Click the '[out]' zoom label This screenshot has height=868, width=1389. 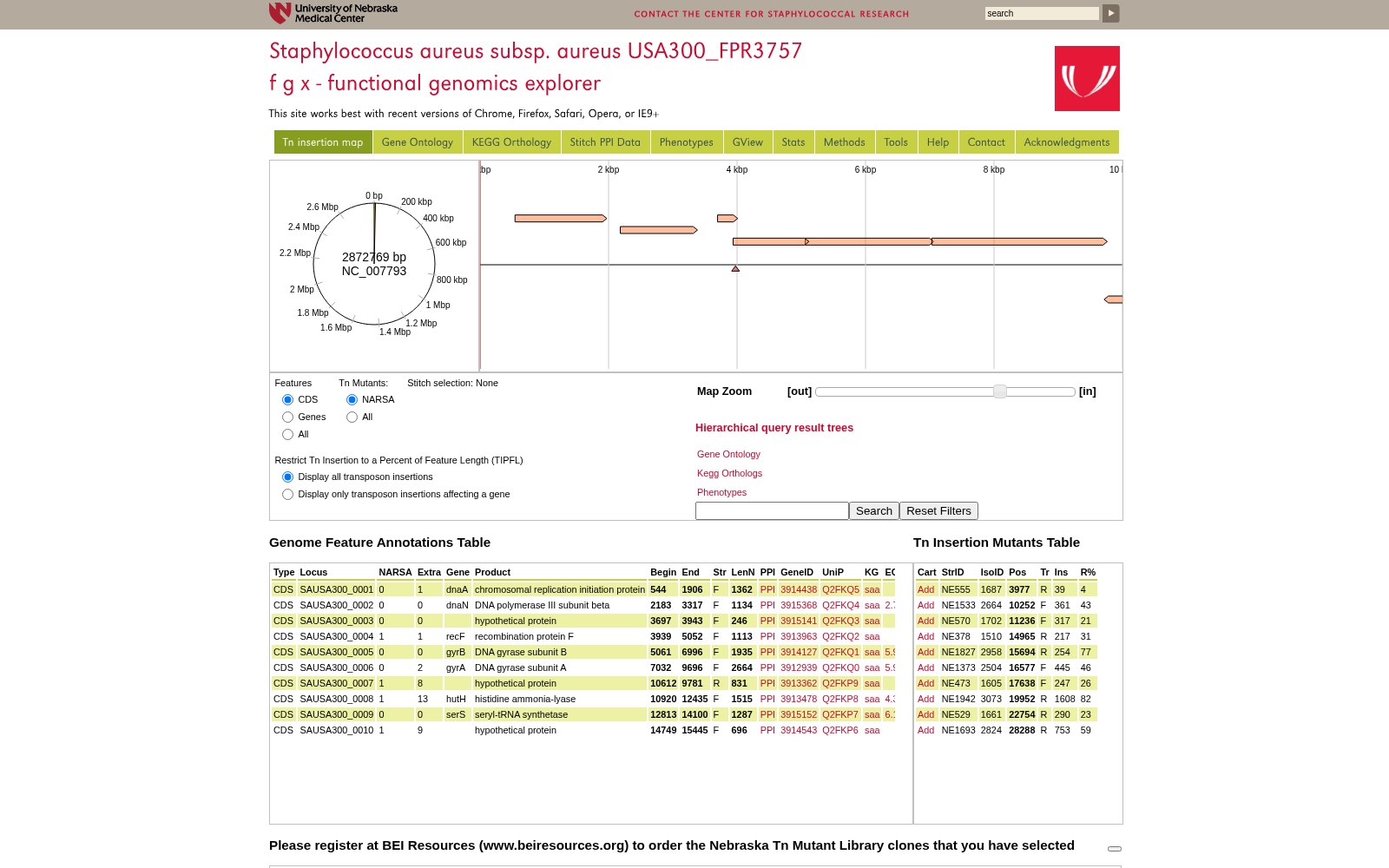[800, 391]
